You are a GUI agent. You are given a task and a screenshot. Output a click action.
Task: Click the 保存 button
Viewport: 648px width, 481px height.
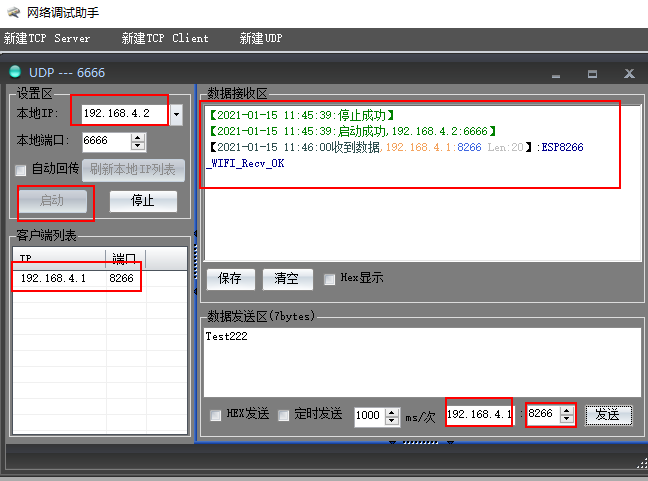pos(231,279)
